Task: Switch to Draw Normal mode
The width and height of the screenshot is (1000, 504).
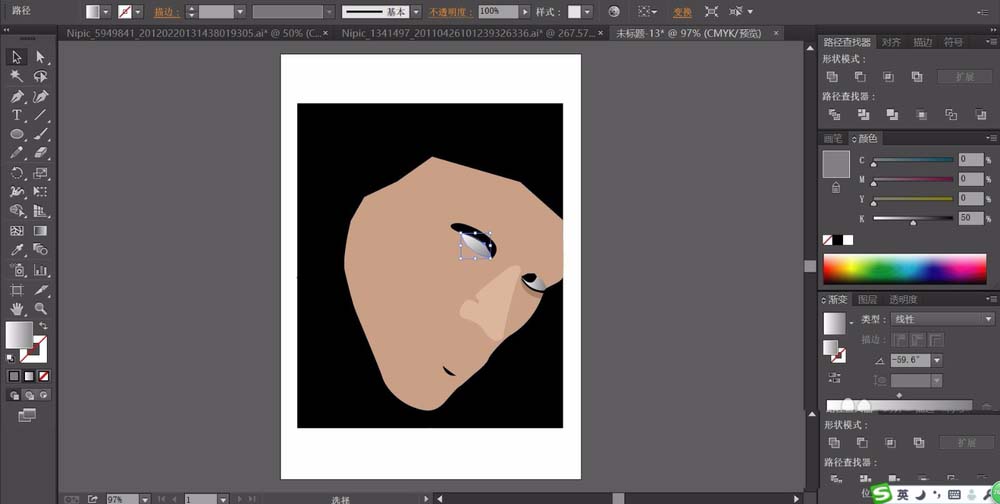Action: [15, 395]
